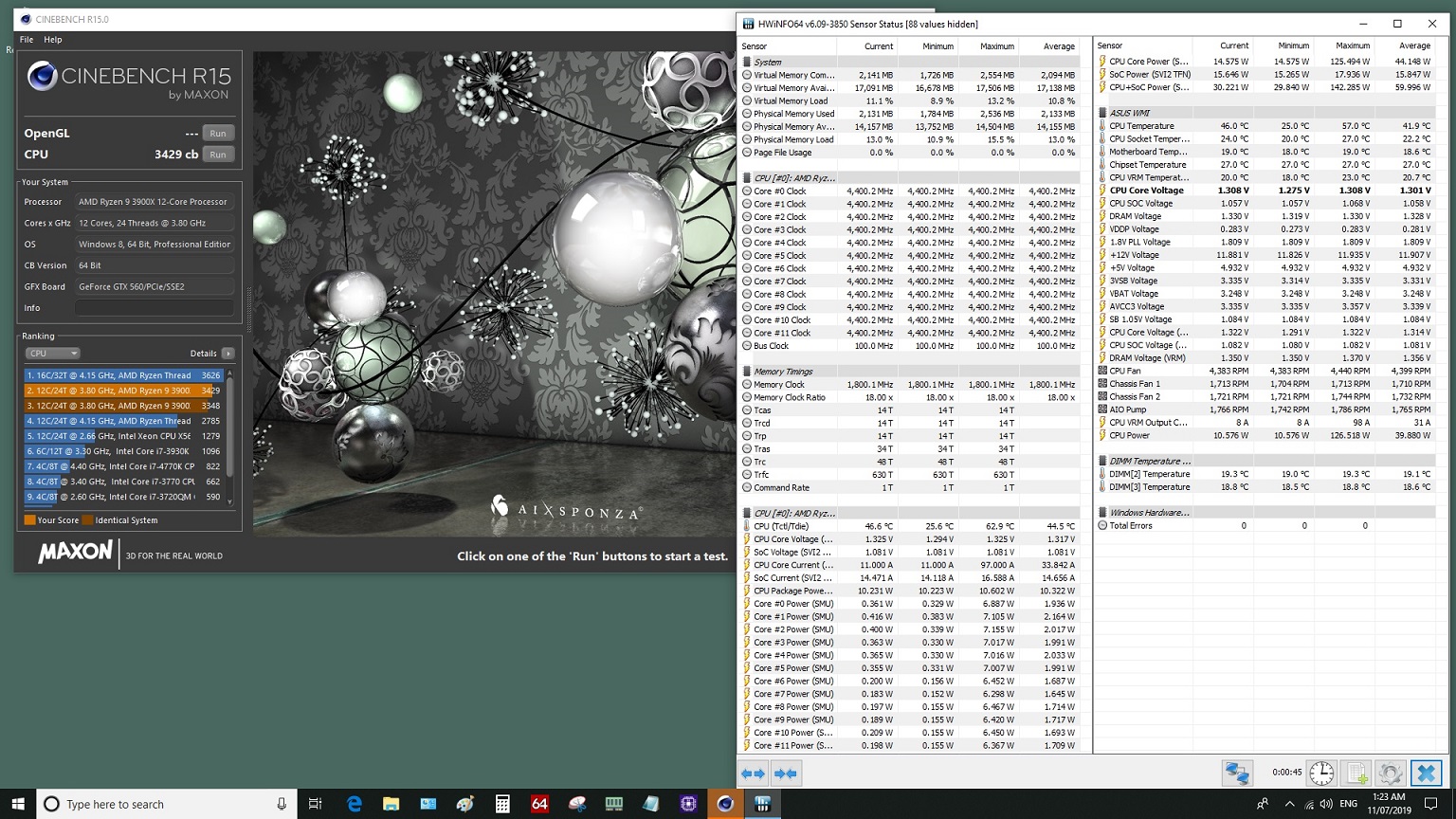The image size is (1456, 819).
Task: Click the Info text field in Cinebench
Action: click(x=154, y=308)
